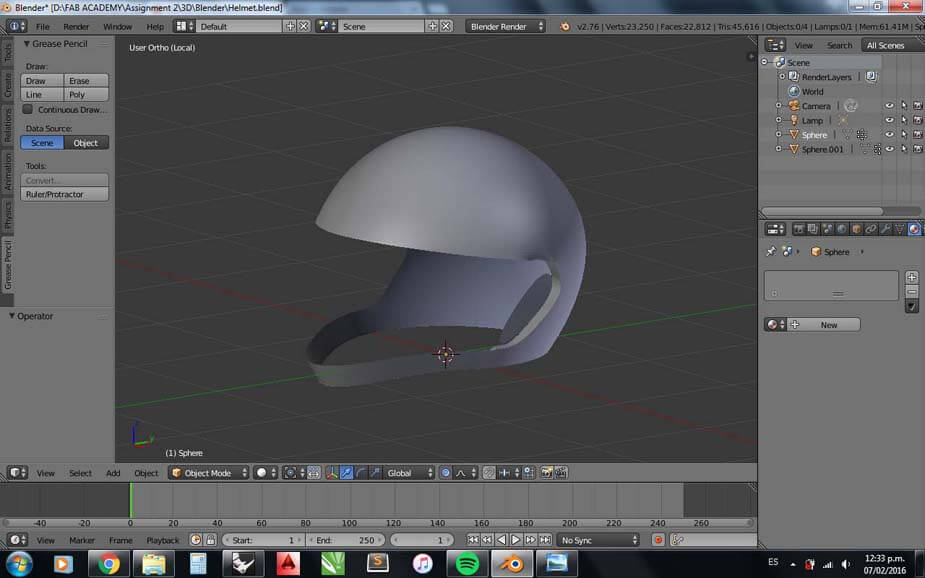Collapse the Operator panel
This screenshot has height=578, width=925.
pyautogui.click(x=12, y=316)
